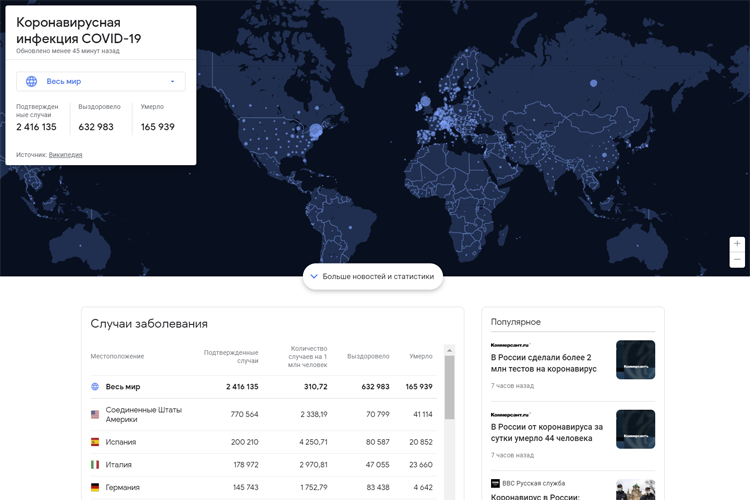Screen dimensions: 750x500
Task: Click the large US east coast case bubble
Action: pyautogui.click(x=316, y=130)
